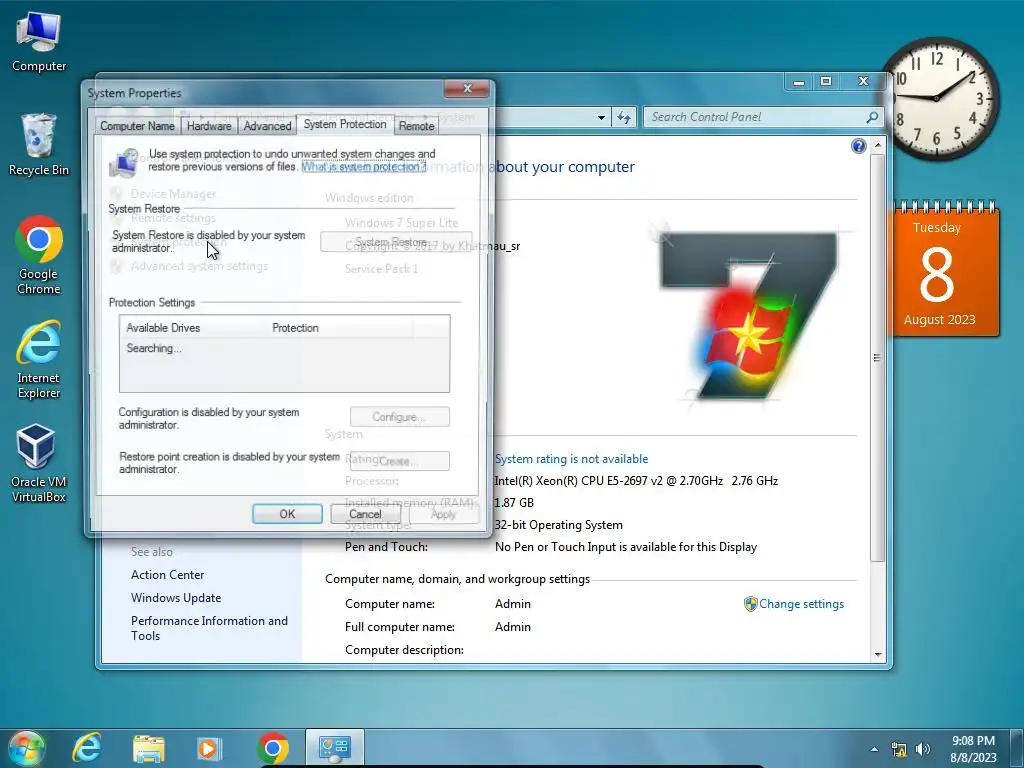This screenshot has height=768, width=1024.
Task: Click the Available Drives column header
Action: (x=193, y=328)
